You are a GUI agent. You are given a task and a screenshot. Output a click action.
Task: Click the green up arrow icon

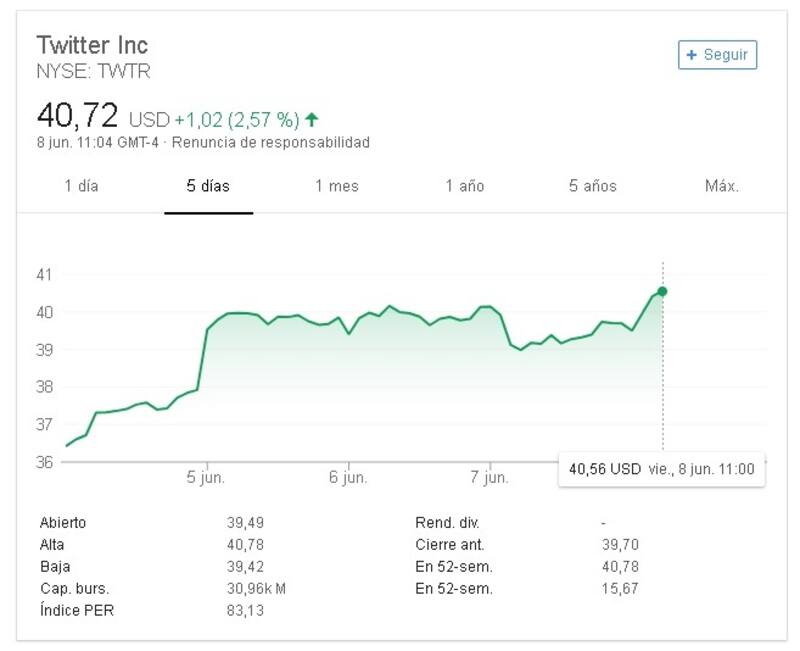click(x=312, y=120)
